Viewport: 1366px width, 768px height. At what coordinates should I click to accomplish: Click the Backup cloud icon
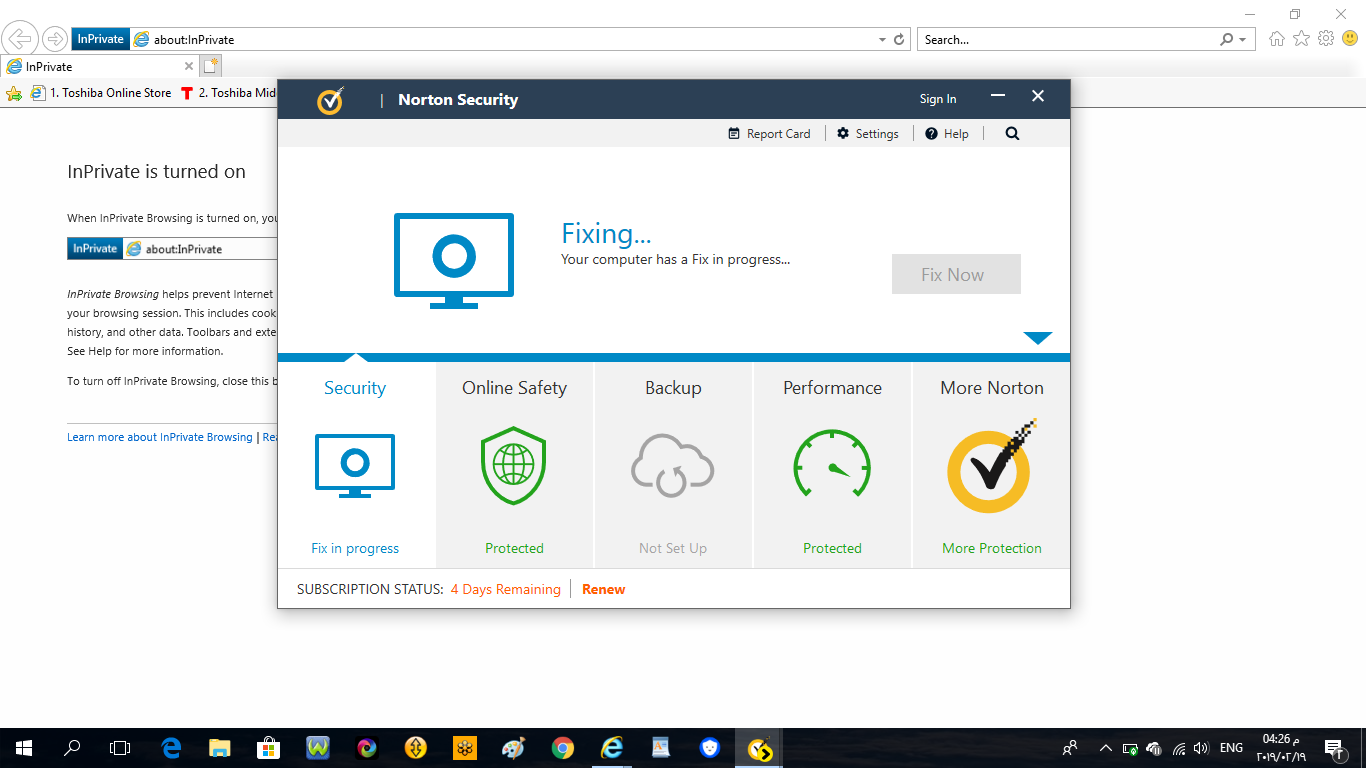click(673, 466)
